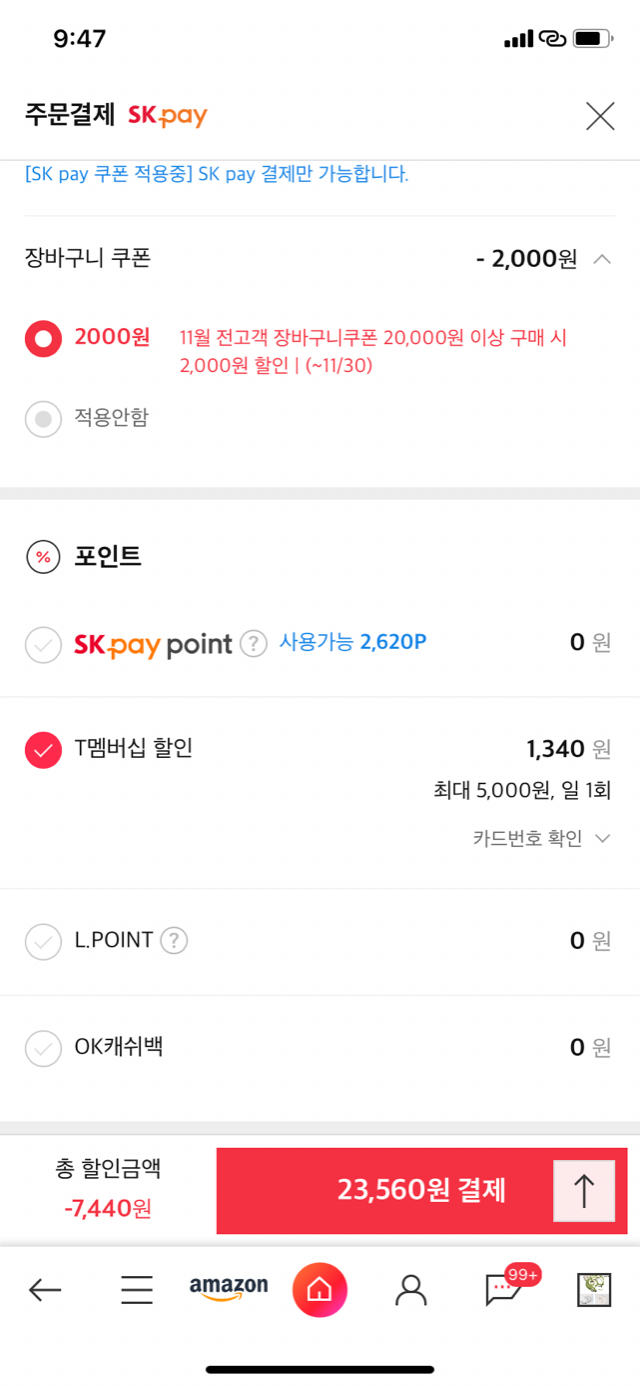Open my profile page icon

(411, 1290)
